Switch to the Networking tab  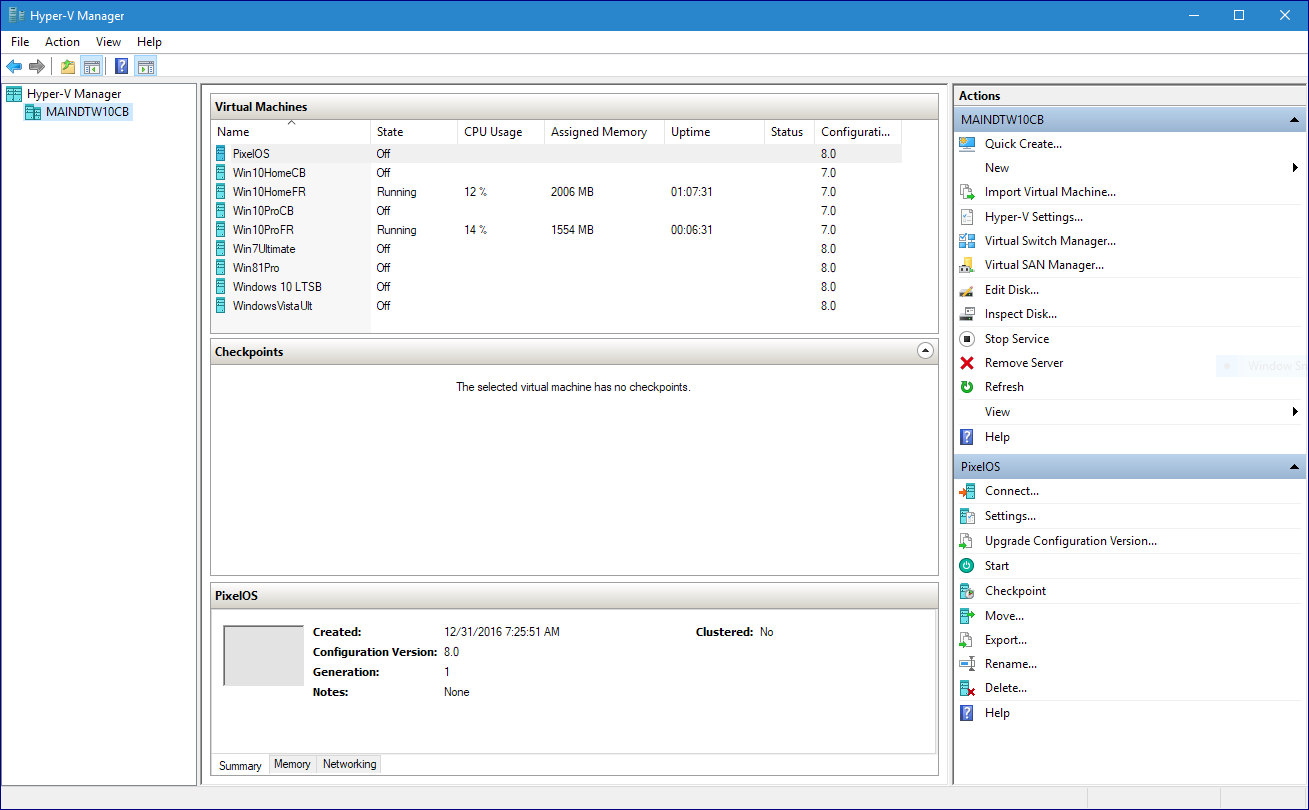[349, 764]
